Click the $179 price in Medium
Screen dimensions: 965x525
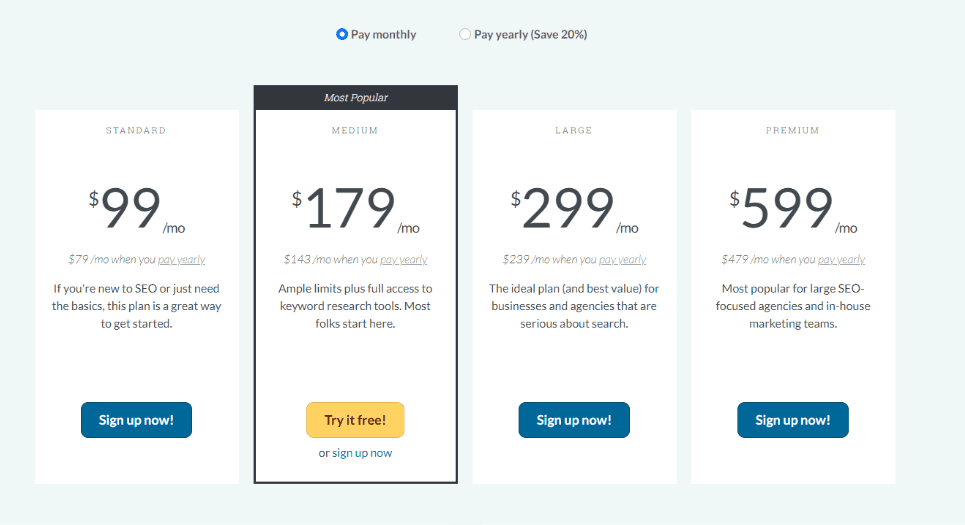tap(352, 210)
